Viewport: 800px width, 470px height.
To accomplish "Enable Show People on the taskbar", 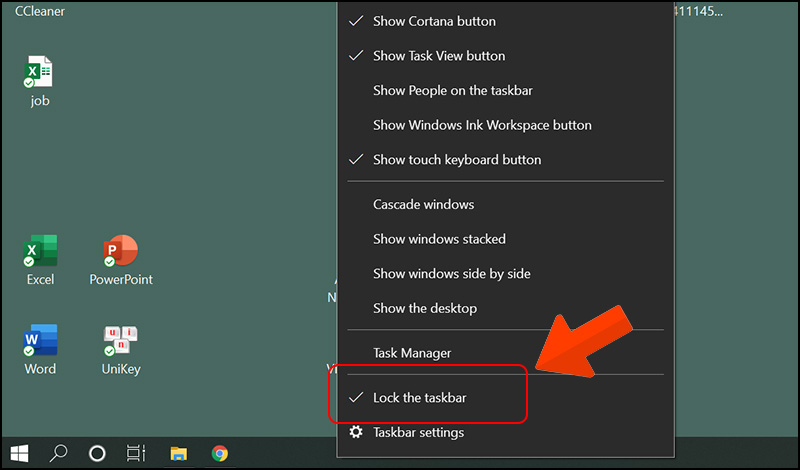I will [452, 91].
